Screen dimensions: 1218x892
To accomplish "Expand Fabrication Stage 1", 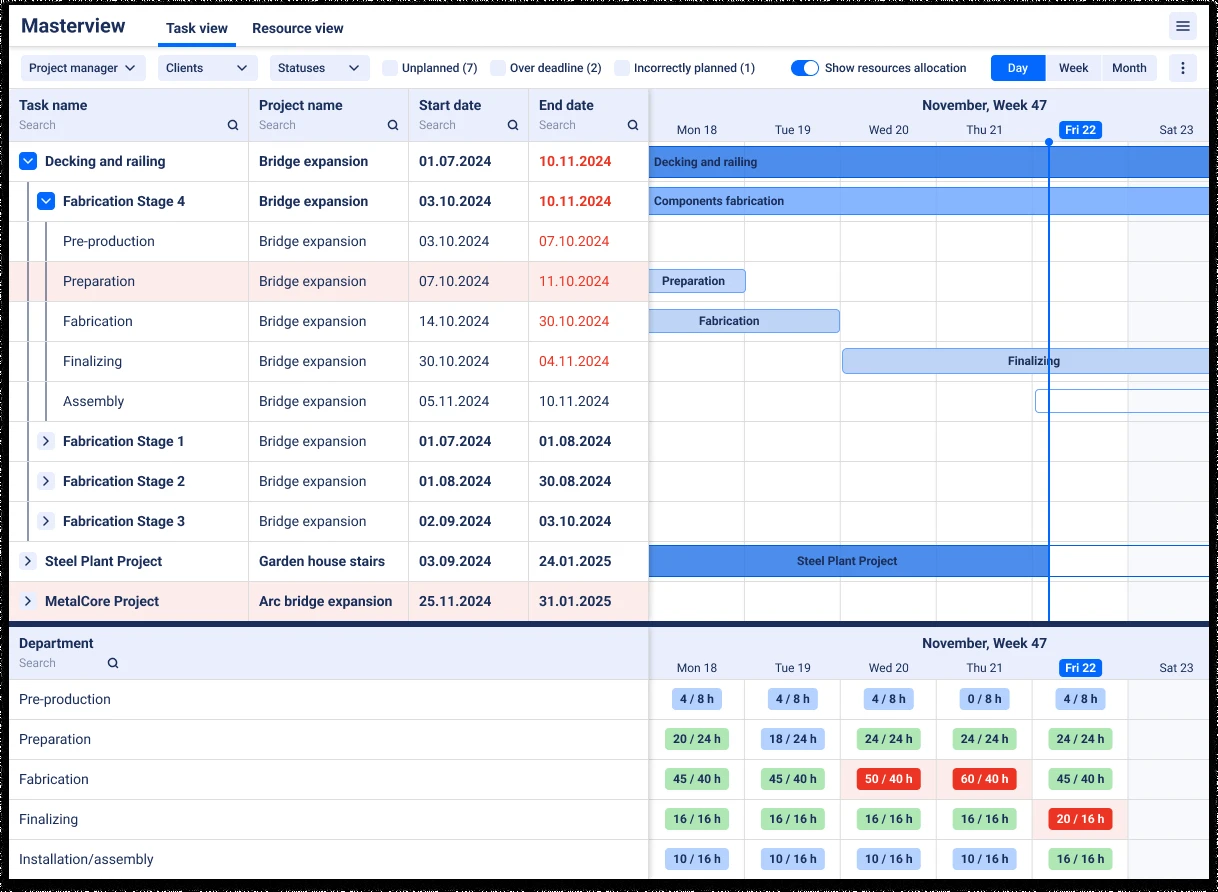I will pyautogui.click(x=46, y=441).
